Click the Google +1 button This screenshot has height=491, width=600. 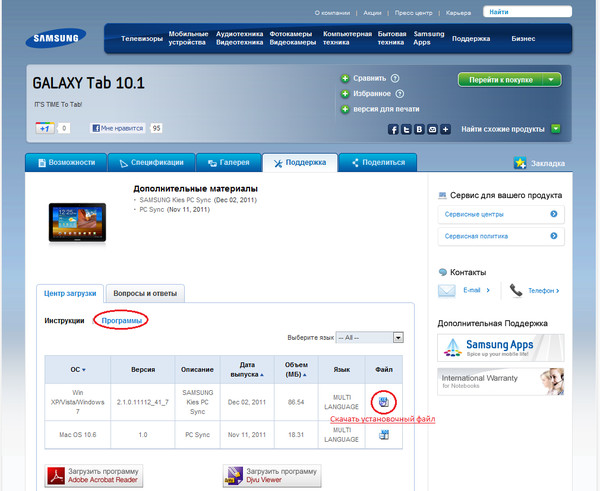click(x=45, y=128)
